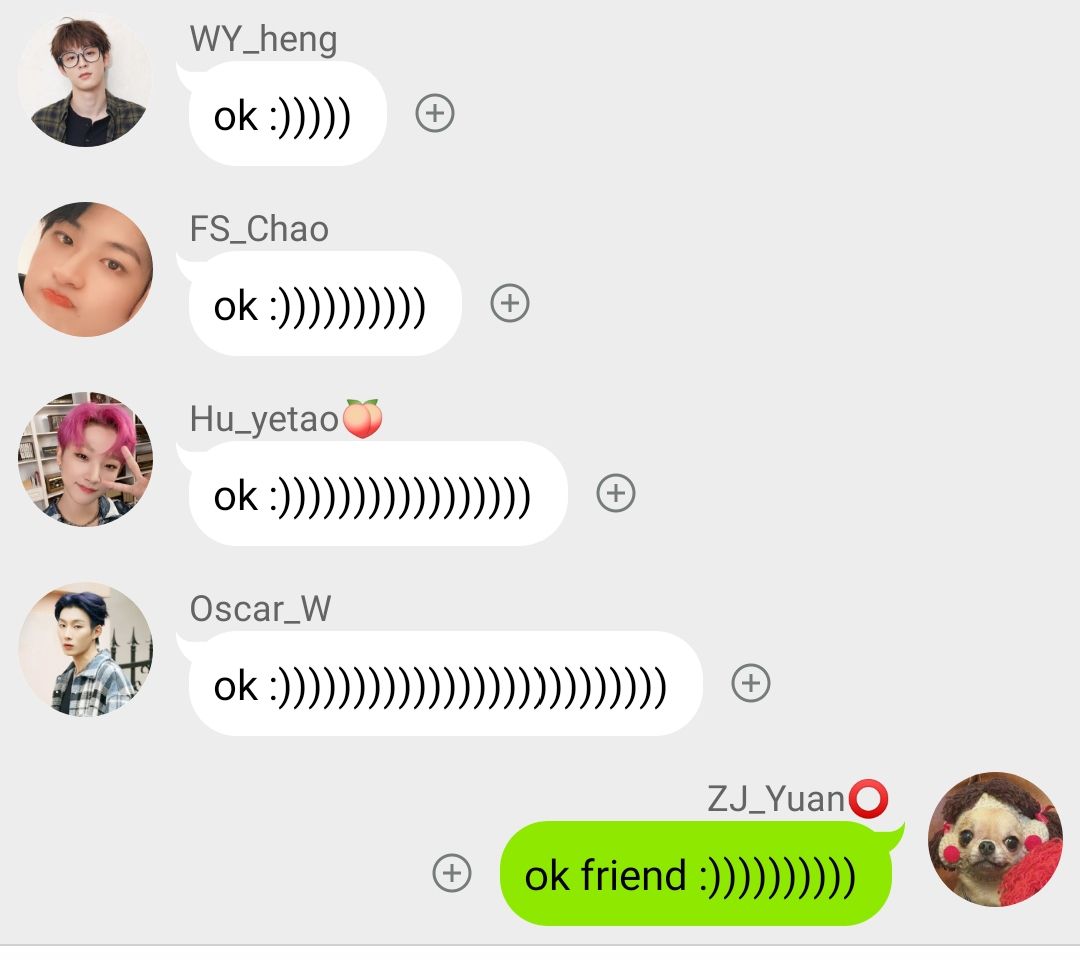Tap plus icon left of green bubble
The width and height of the screenshot is (1080, 960).
(x=452, y=873)
